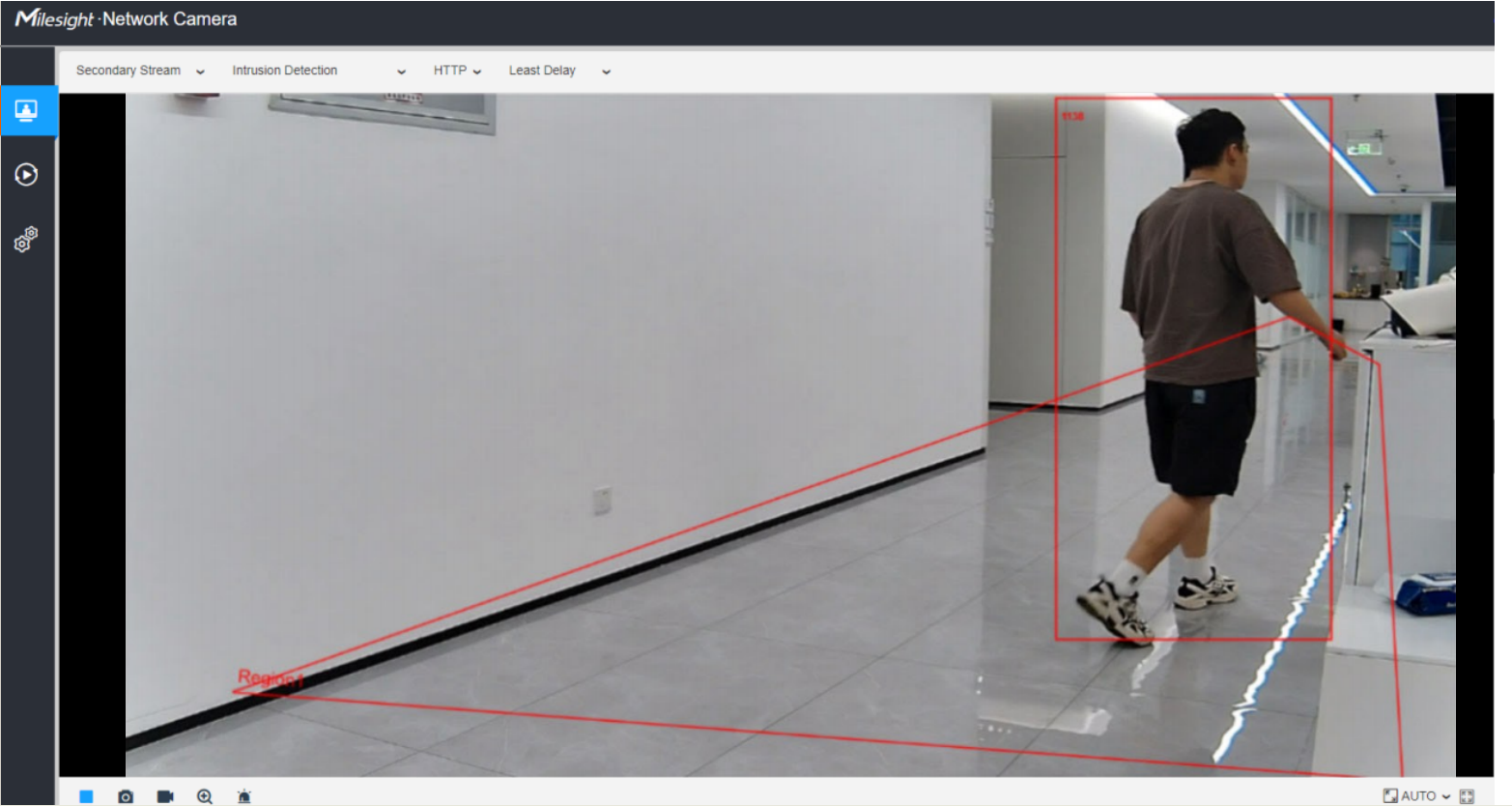Open the Secondary Stream dropdown
The width and height of the screenshot is (1512, 806).
pos(141,71)
